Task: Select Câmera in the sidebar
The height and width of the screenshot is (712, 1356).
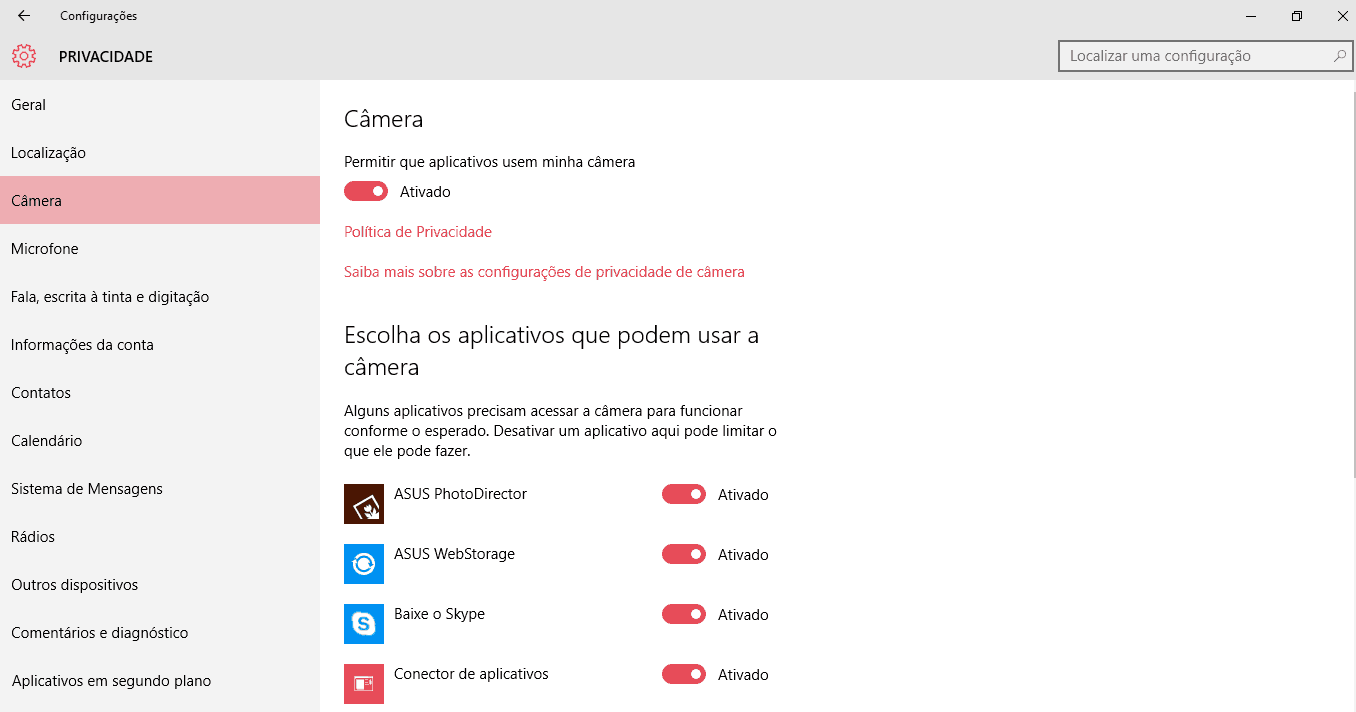Action: click(x=160, y=201)
